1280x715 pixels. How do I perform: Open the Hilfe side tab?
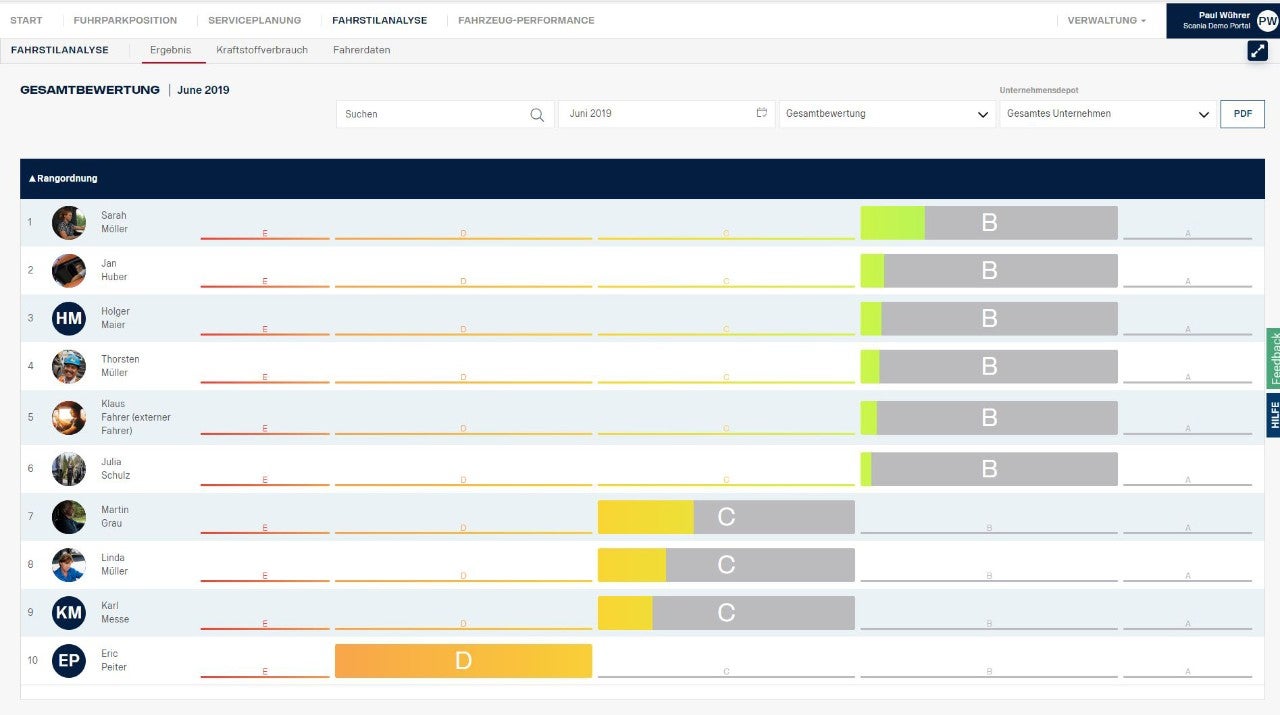click(1274, 415)
